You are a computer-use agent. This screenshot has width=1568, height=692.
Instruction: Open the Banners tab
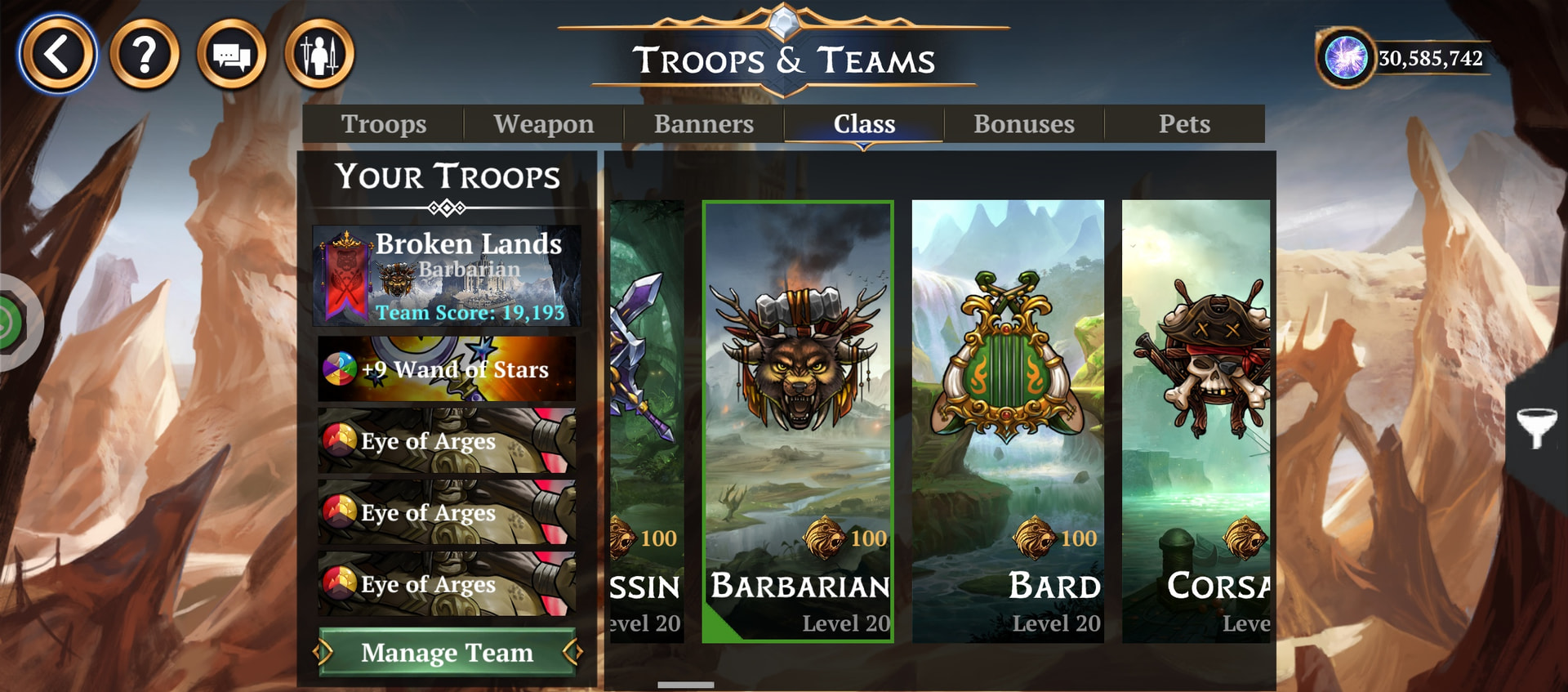(704, 123)
